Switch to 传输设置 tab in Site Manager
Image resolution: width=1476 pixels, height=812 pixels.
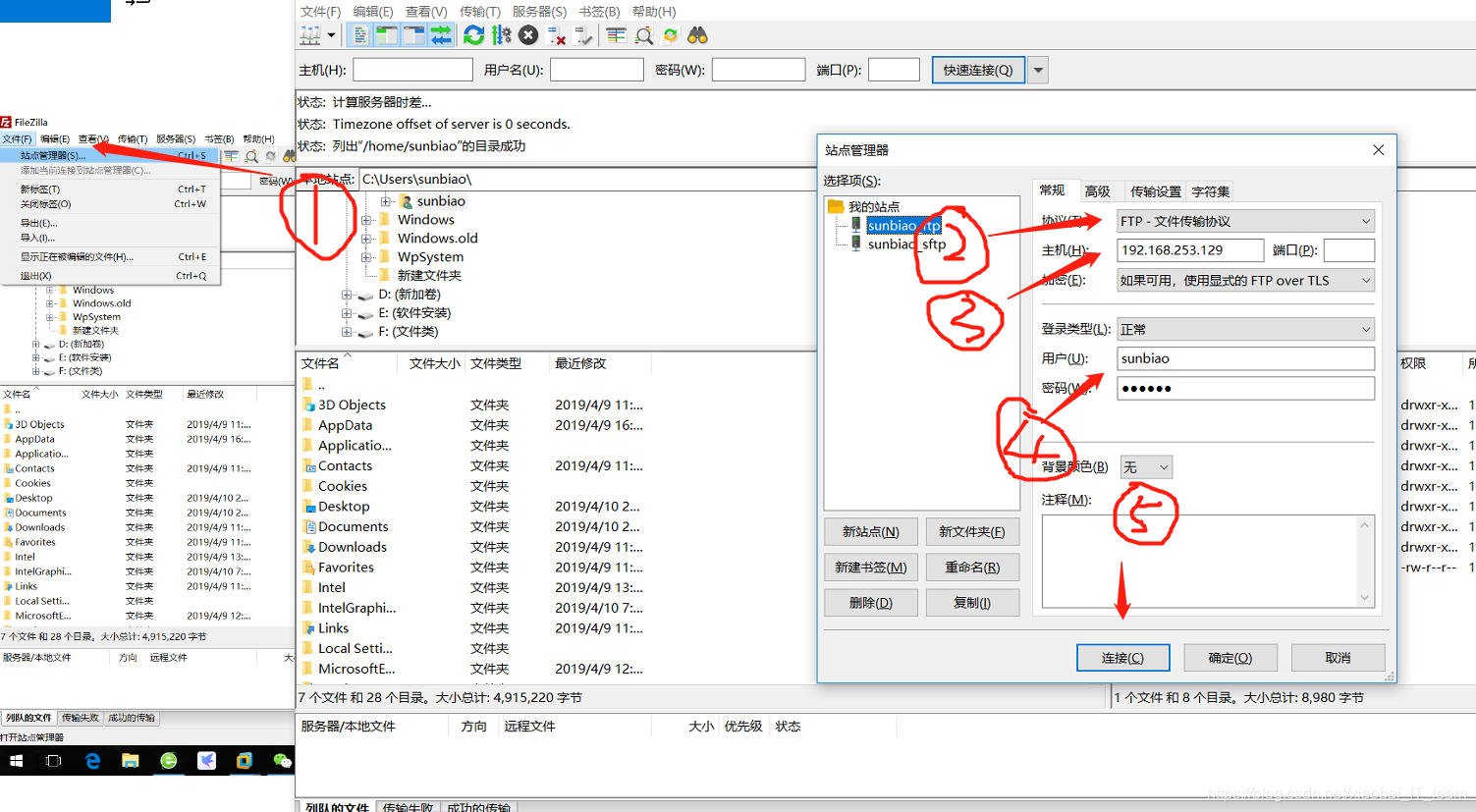click(1156, 191)
